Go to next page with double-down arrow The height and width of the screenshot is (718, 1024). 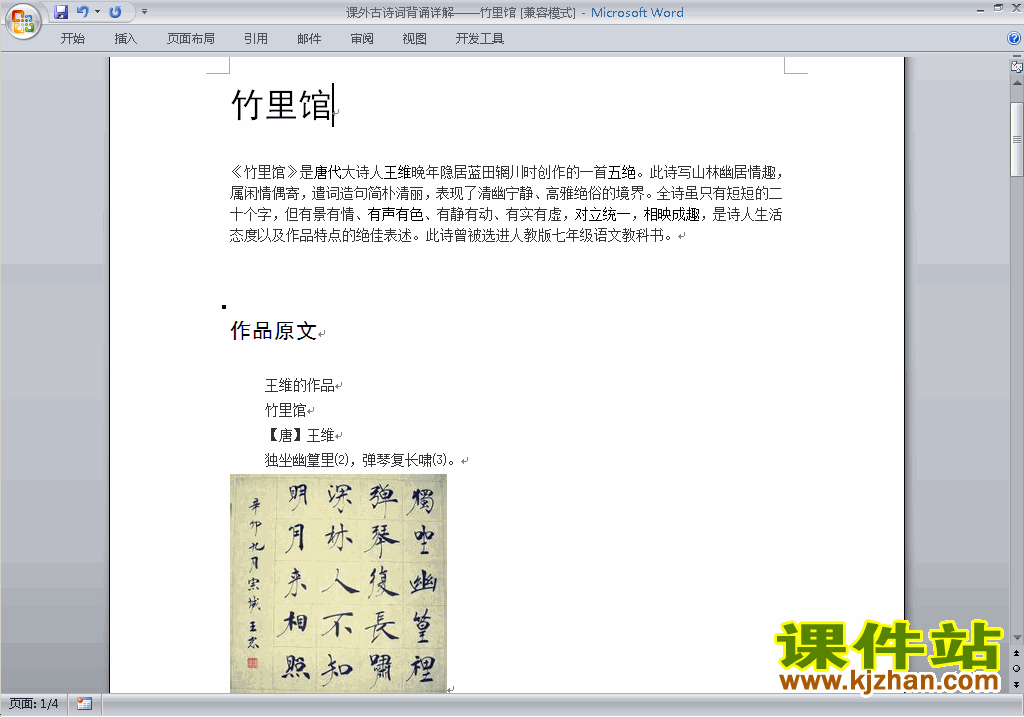tap(1017, 684)
